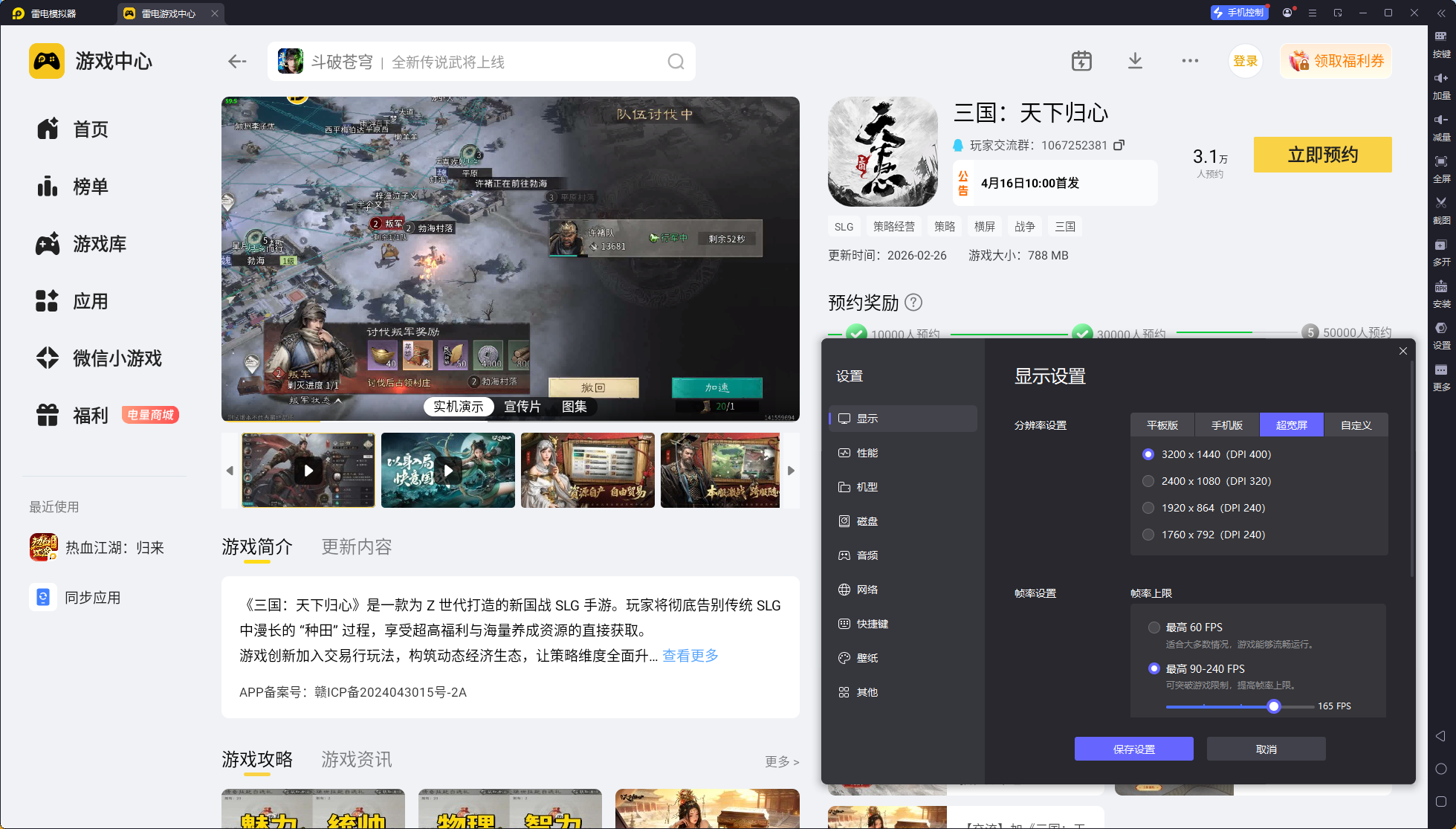This screenshot has height=829, width=1456.
Task: Toggle 全屏 fullscreen in the right toolbar
Action: tap(1441, 169)
